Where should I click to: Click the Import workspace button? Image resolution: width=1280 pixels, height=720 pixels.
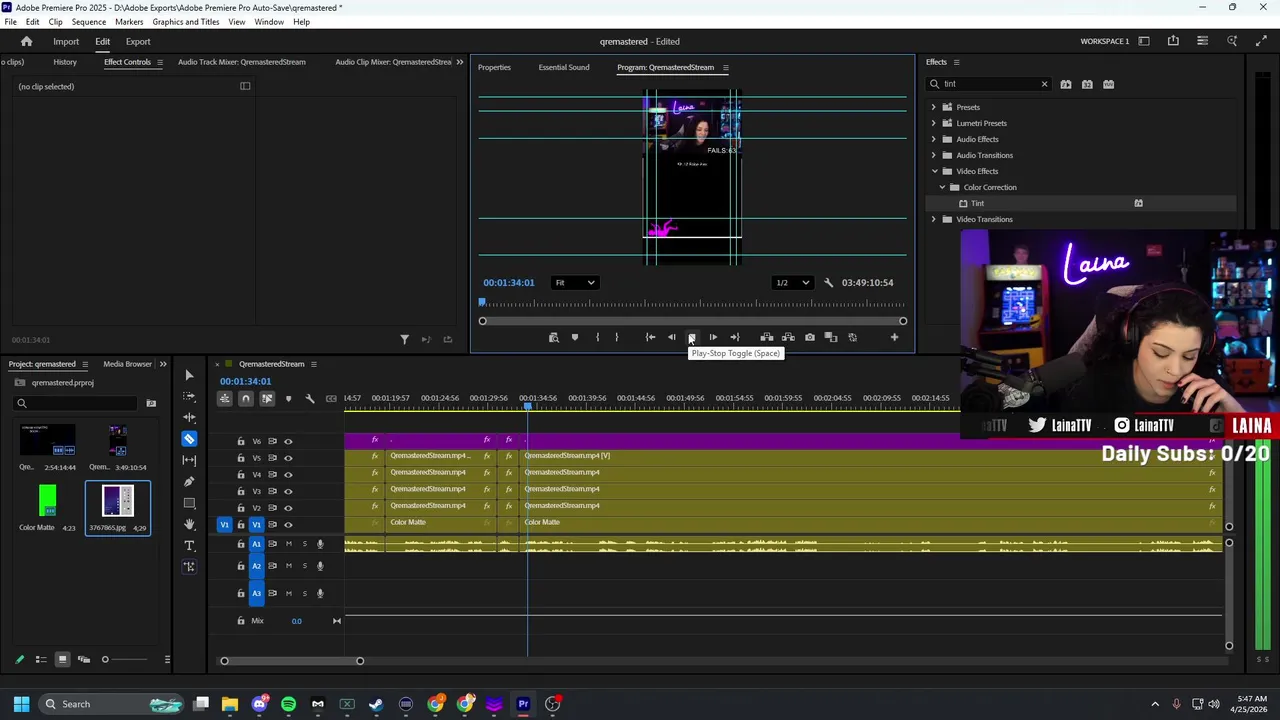pos(66,41)
